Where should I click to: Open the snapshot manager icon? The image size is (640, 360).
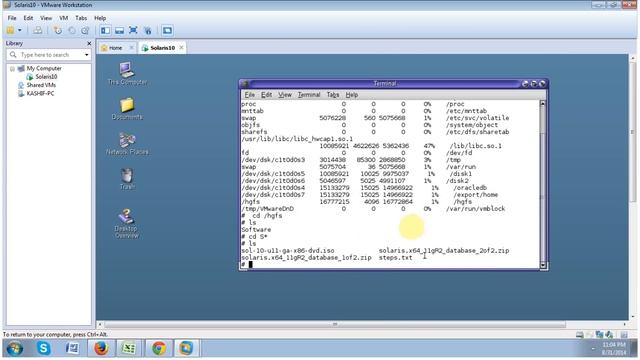[85, 30]
